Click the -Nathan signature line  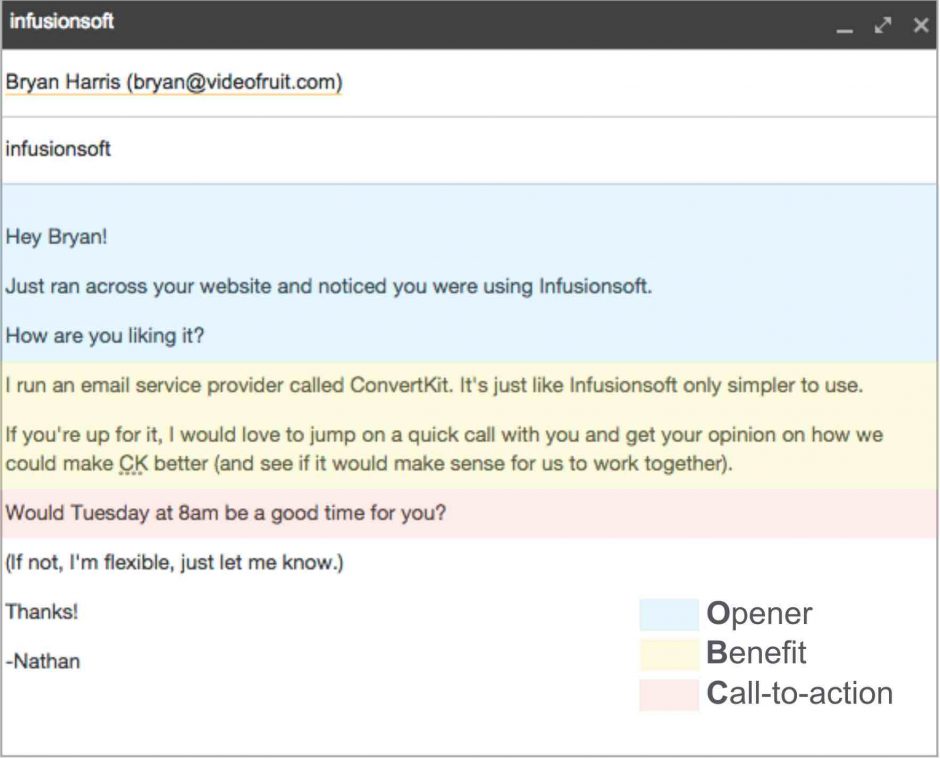pos(41,661)
